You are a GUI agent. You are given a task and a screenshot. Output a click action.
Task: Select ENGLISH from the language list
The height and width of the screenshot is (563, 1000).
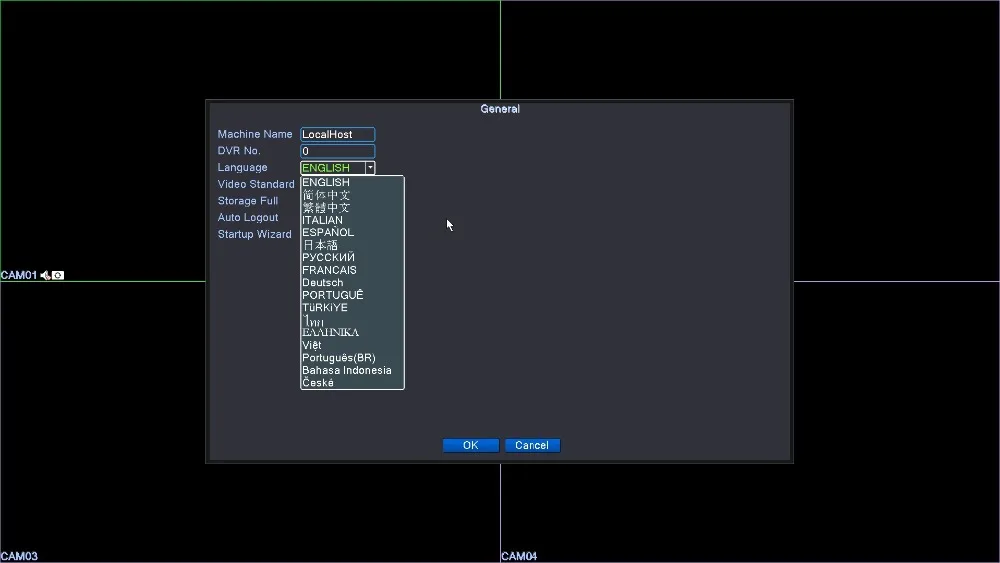326,183
